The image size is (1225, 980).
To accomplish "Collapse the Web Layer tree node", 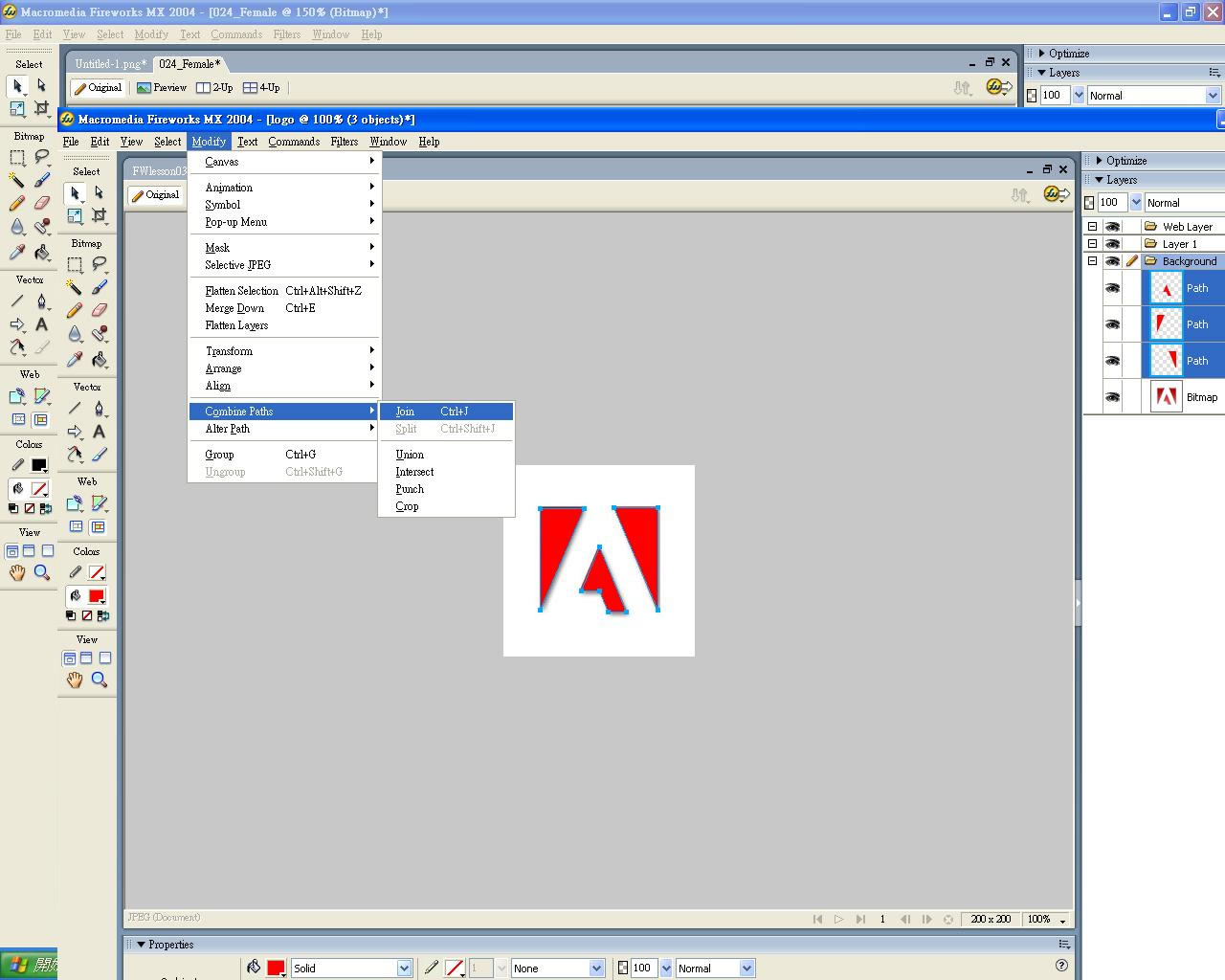I will click(1092, 227).
